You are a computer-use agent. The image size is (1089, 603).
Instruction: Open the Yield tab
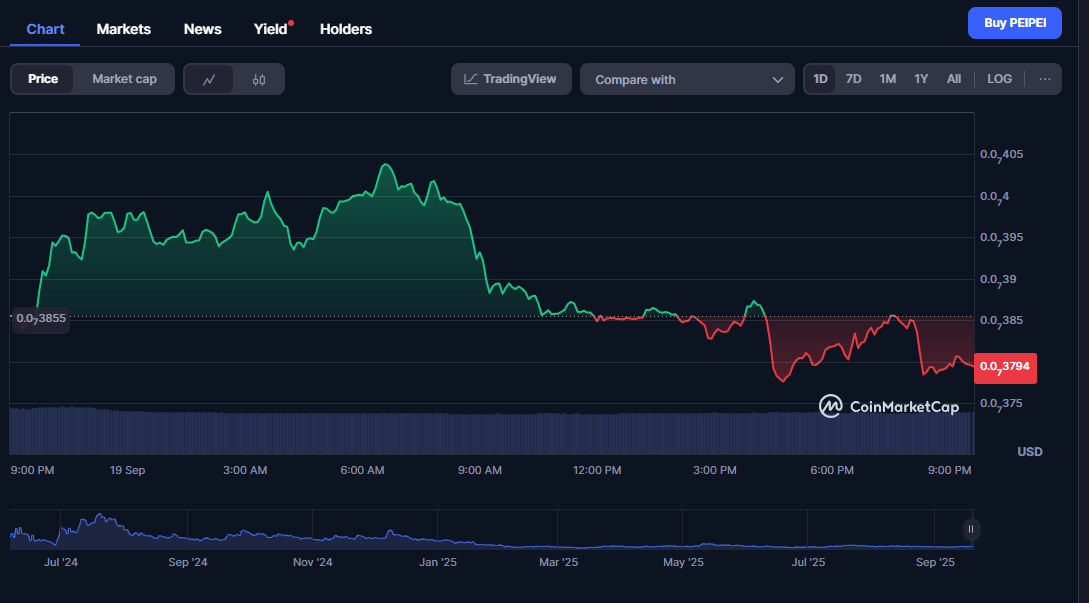(x=269, y=29)
